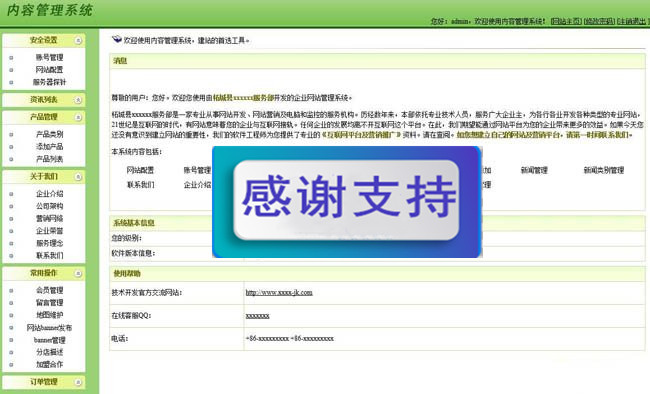Open 企业介绍 in the sidebar

pos(49,194)
